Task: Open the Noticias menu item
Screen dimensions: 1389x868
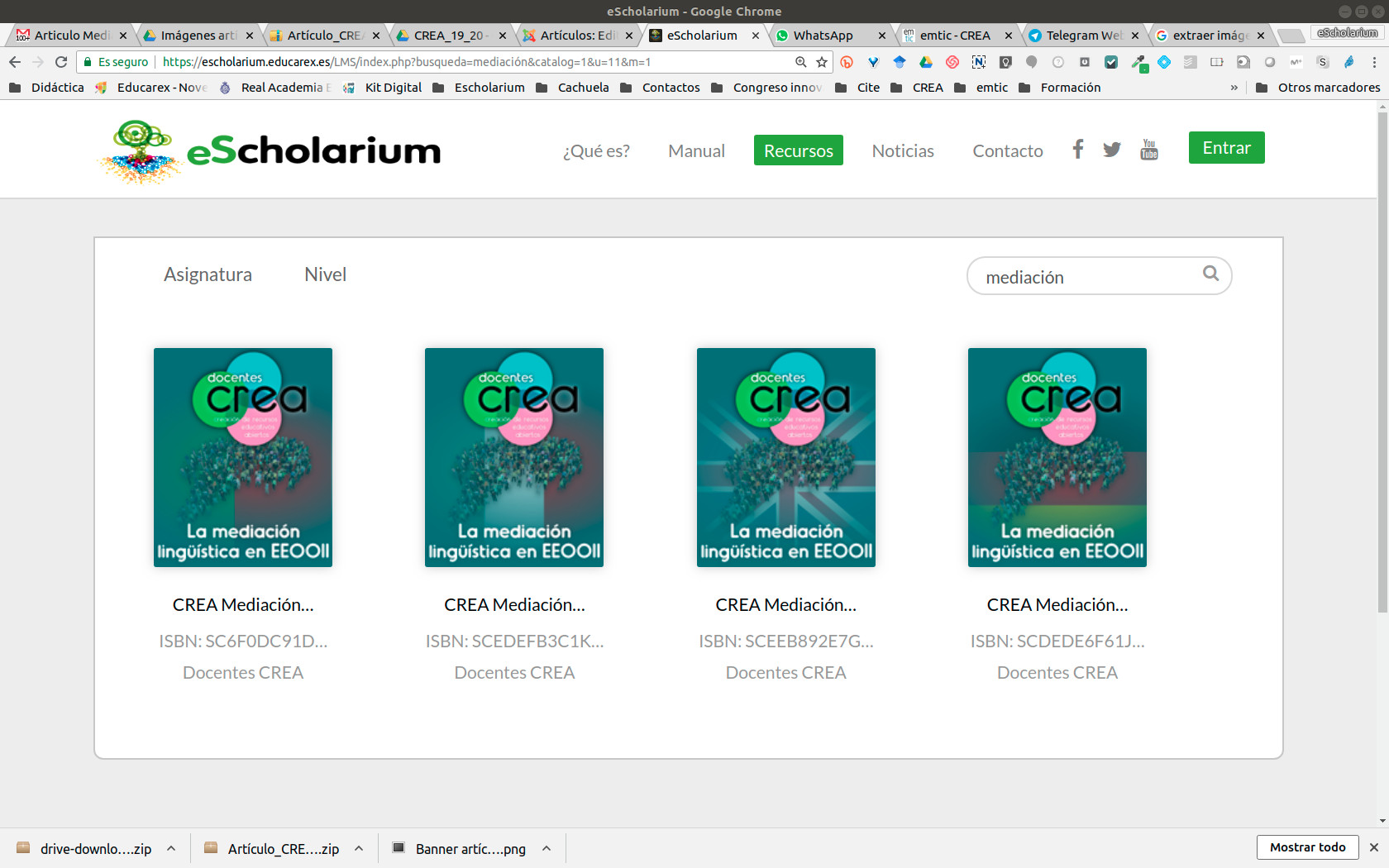Action: [903, 150]
